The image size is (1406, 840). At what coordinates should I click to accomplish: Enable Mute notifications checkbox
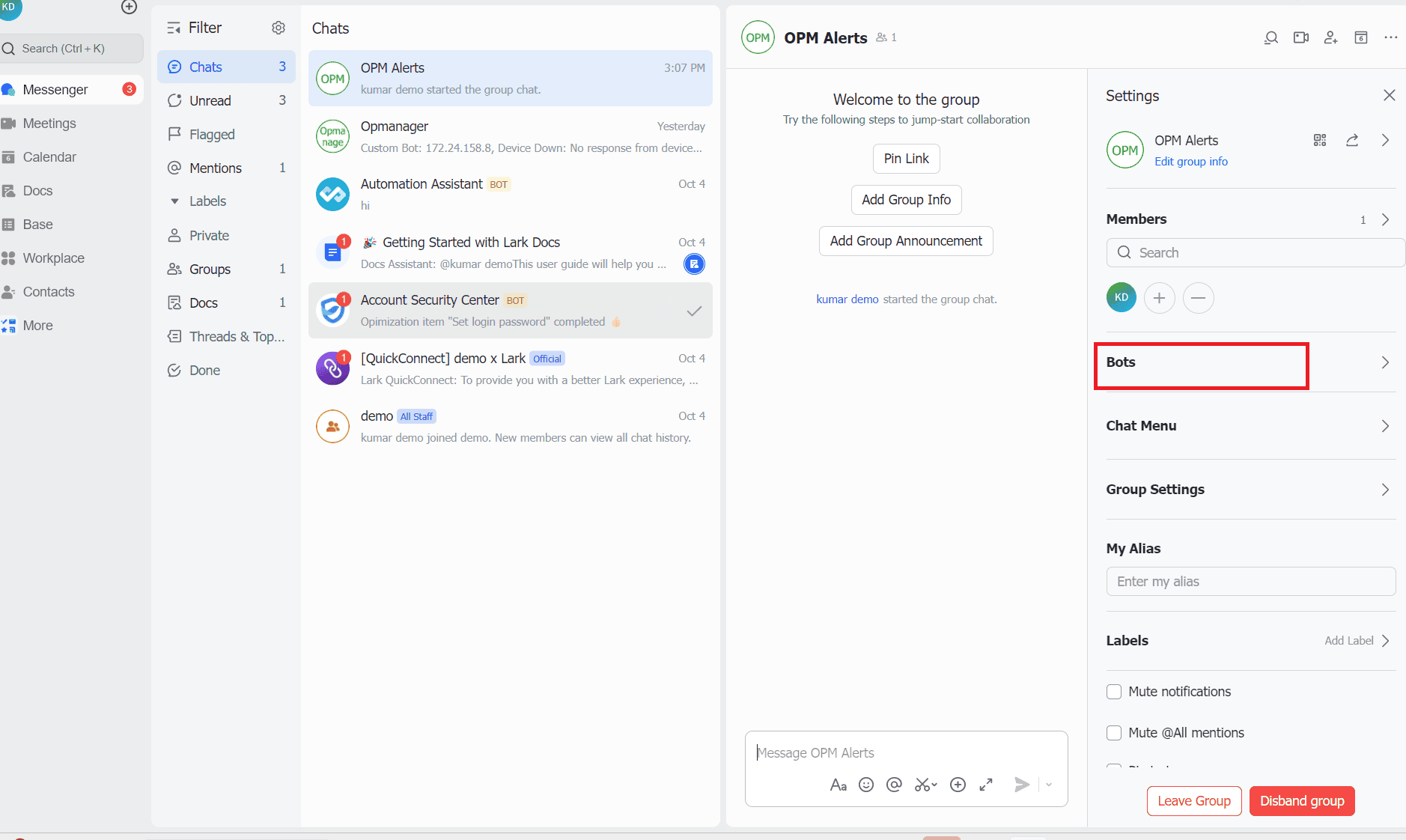(1114, 692)
